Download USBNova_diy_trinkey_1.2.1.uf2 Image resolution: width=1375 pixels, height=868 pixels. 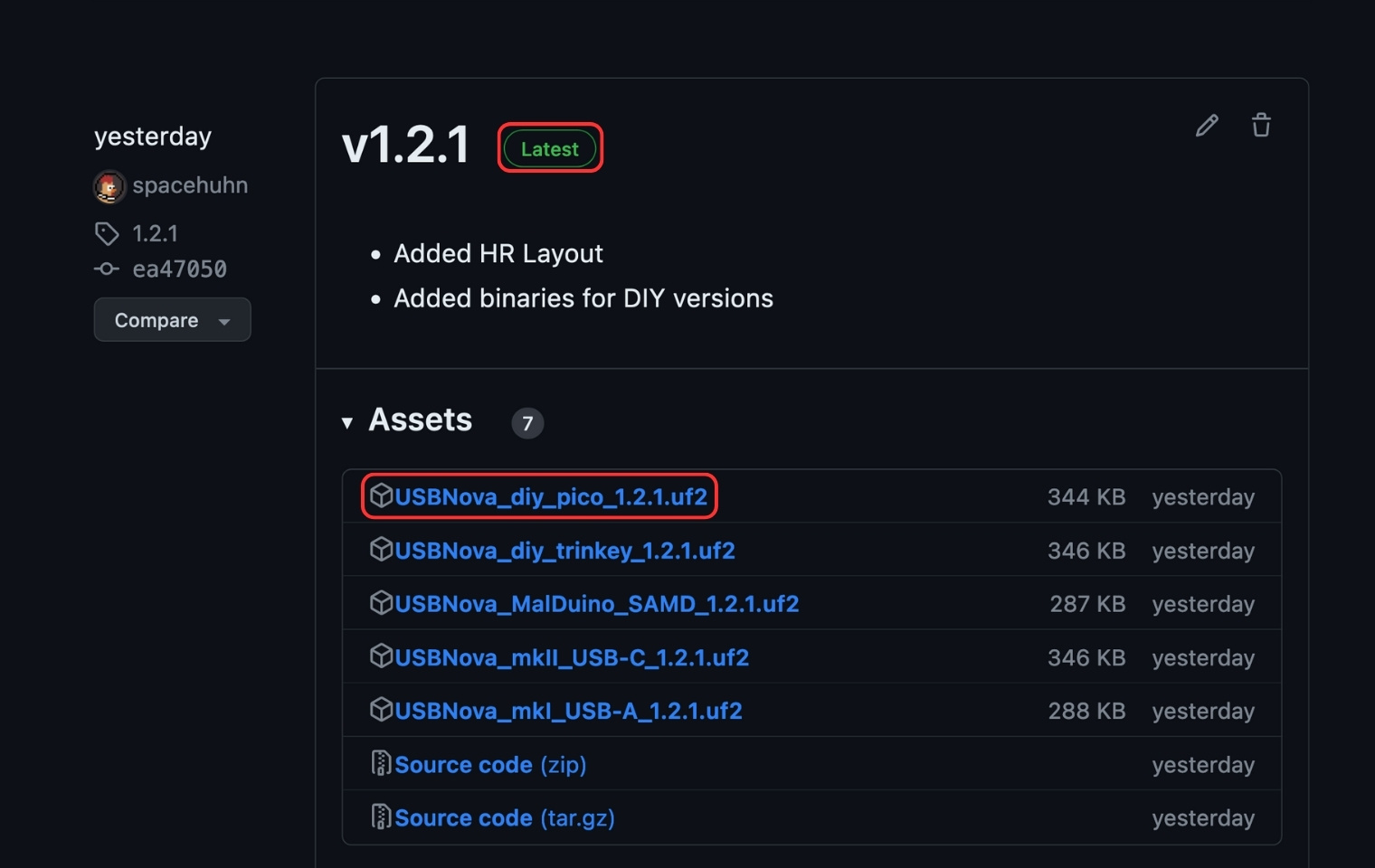point(564,550)
